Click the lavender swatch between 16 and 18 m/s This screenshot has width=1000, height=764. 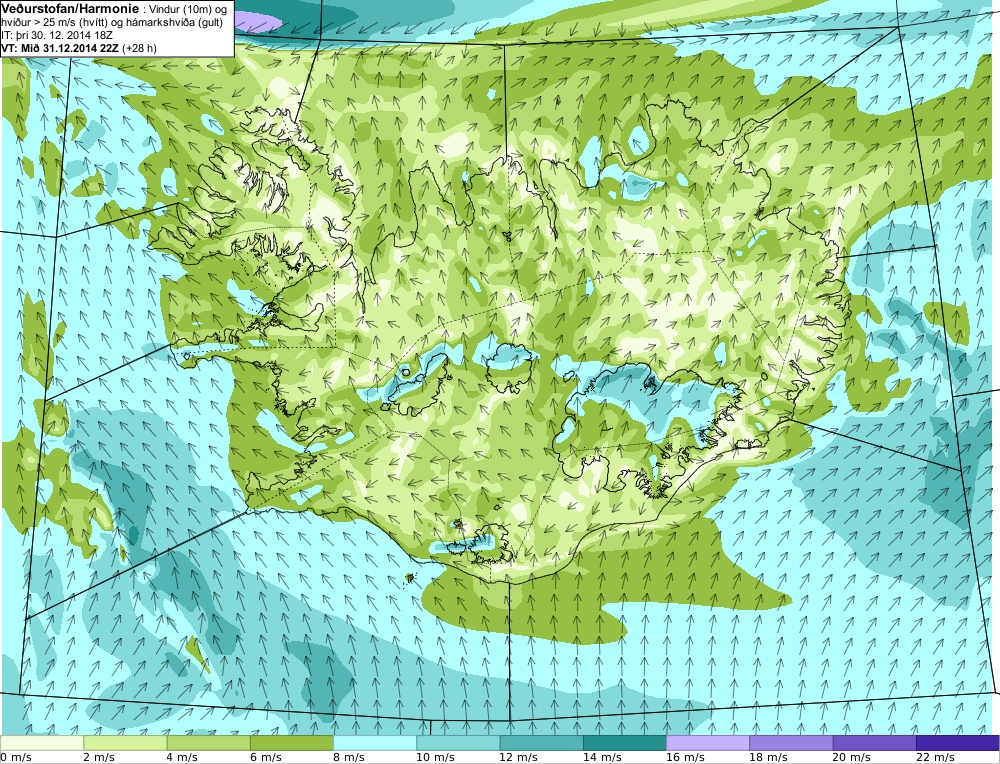coord(708,743)
